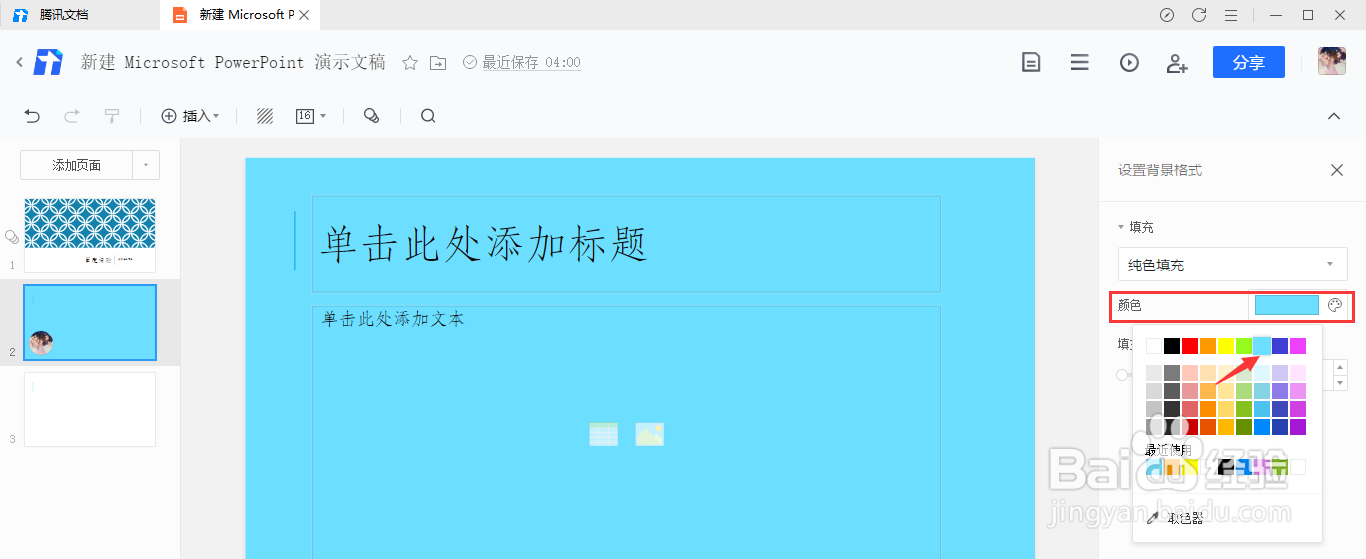The image size is (1366, 559).
Task: Undo the last action
Action: pyautogui.click(x=32, y=116)
